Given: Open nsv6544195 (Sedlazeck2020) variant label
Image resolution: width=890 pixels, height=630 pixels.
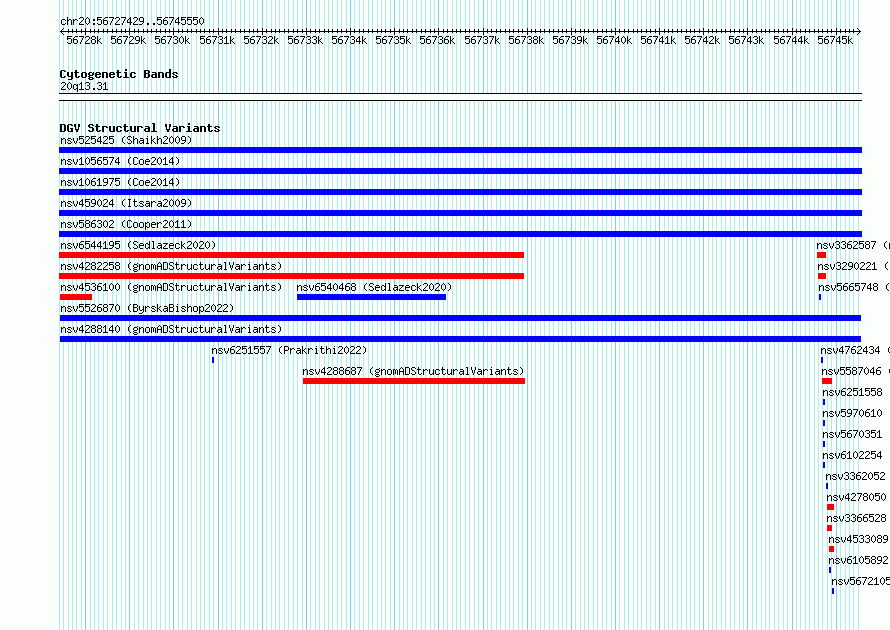Looking at the screenshot, I should (x=138, y=245).
